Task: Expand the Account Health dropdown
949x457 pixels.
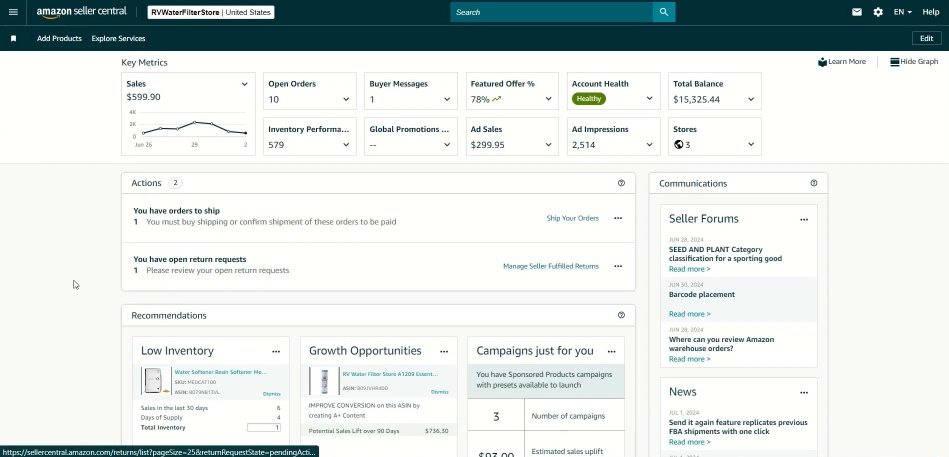Action: coord(649,99)
